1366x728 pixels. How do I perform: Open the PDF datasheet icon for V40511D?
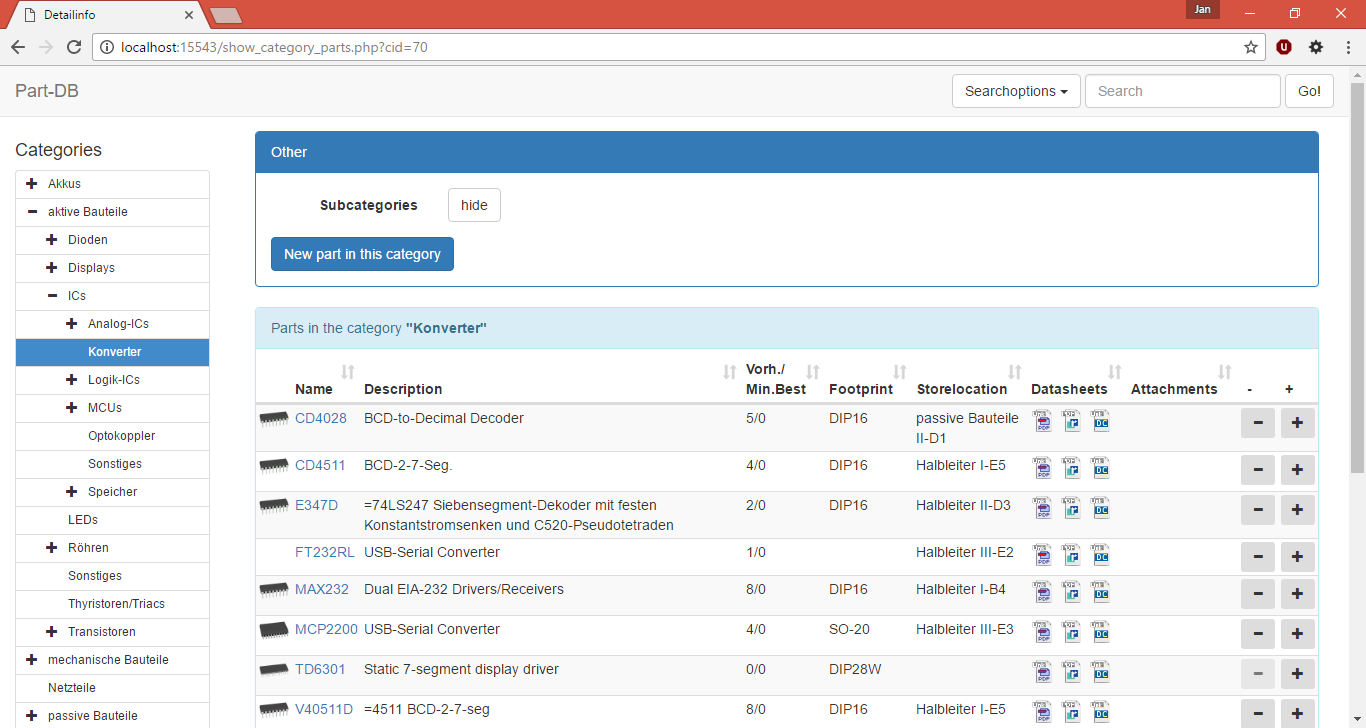coord(1043,711)
